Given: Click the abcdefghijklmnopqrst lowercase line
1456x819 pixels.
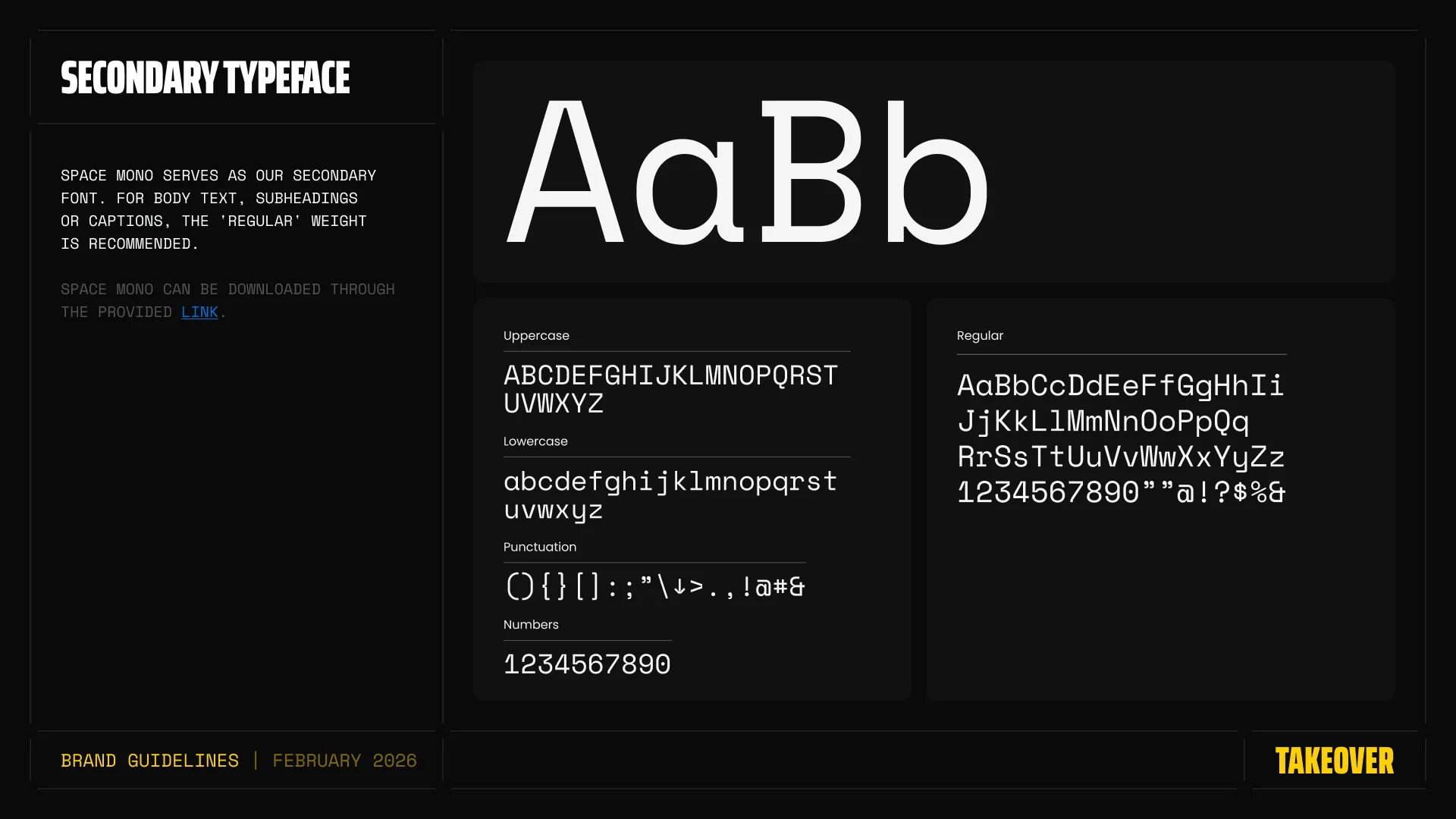Looking at the screenshot, I should coord(670,482).
